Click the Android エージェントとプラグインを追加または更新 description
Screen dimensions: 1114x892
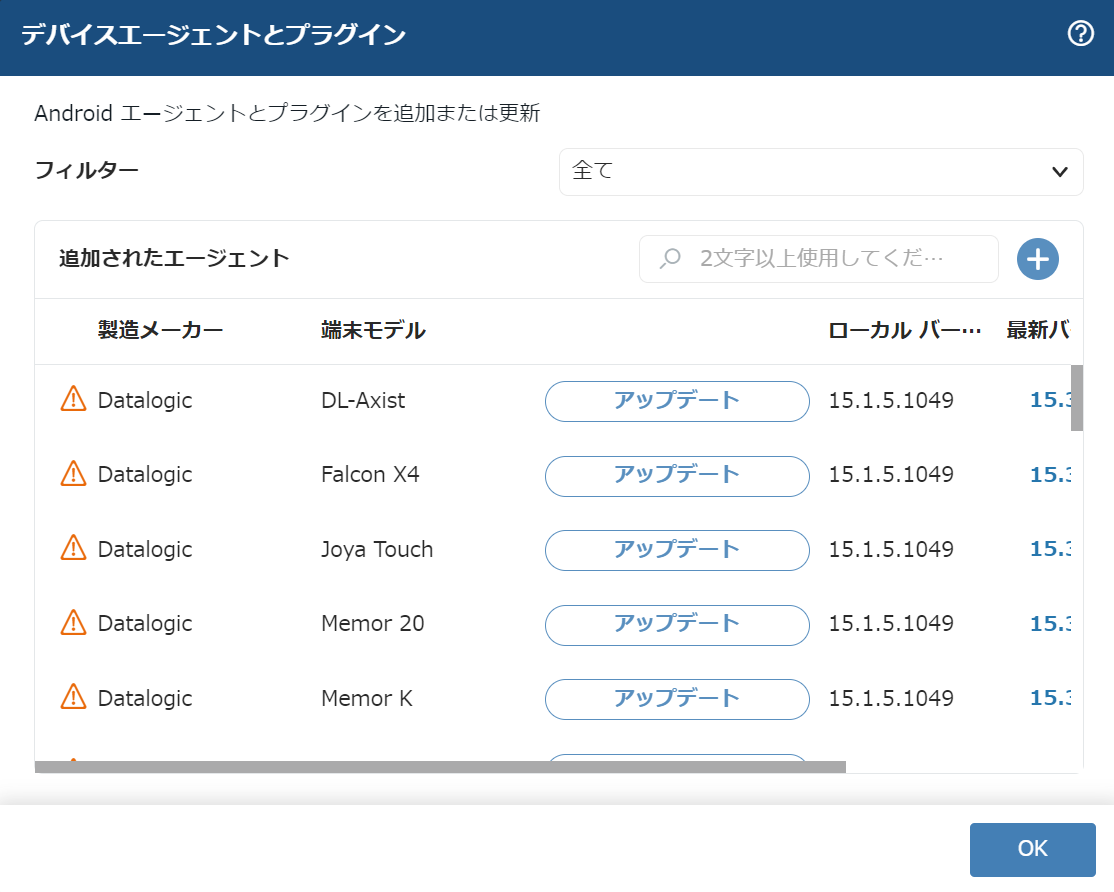point(287,113)
